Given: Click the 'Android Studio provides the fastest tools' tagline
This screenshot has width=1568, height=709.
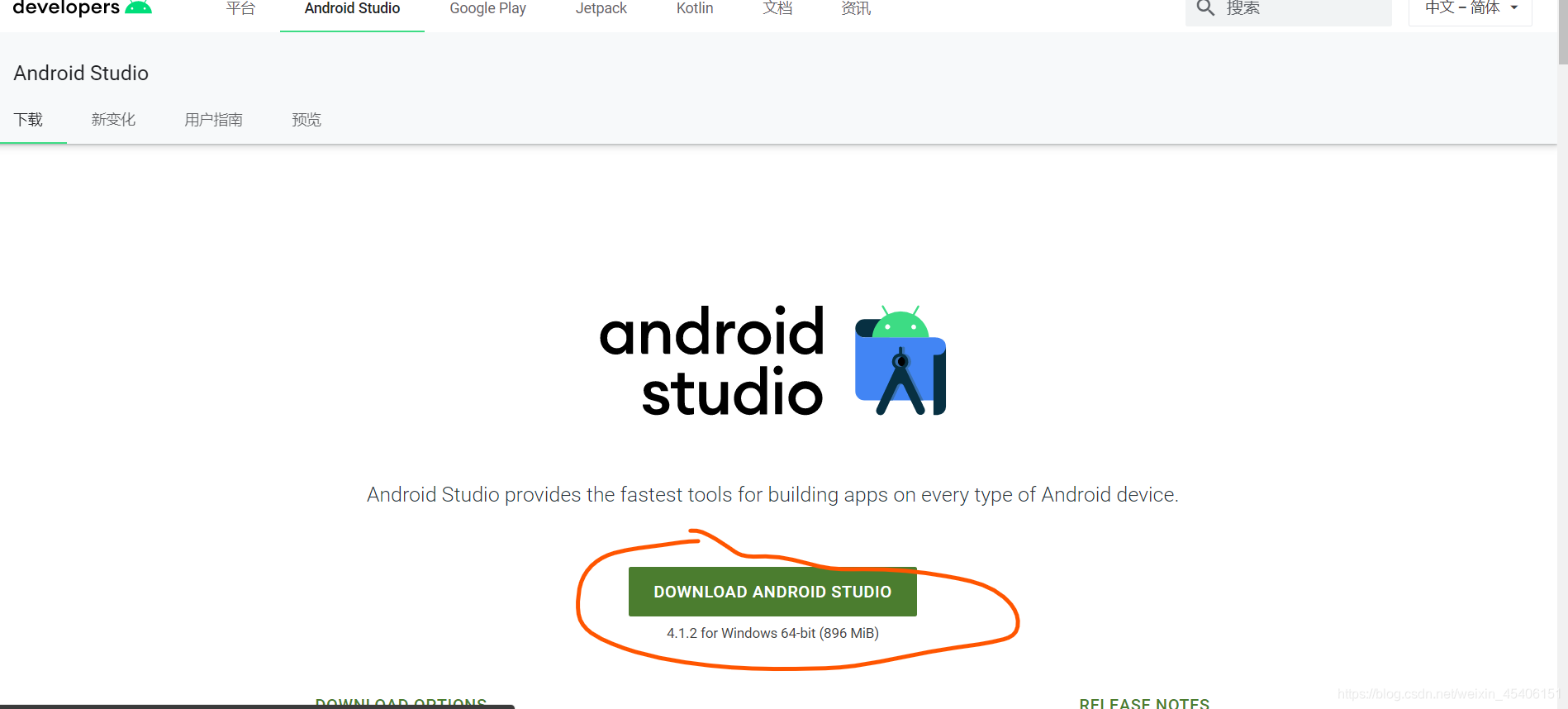Looking at the screenshot, I should pos(772,494).
